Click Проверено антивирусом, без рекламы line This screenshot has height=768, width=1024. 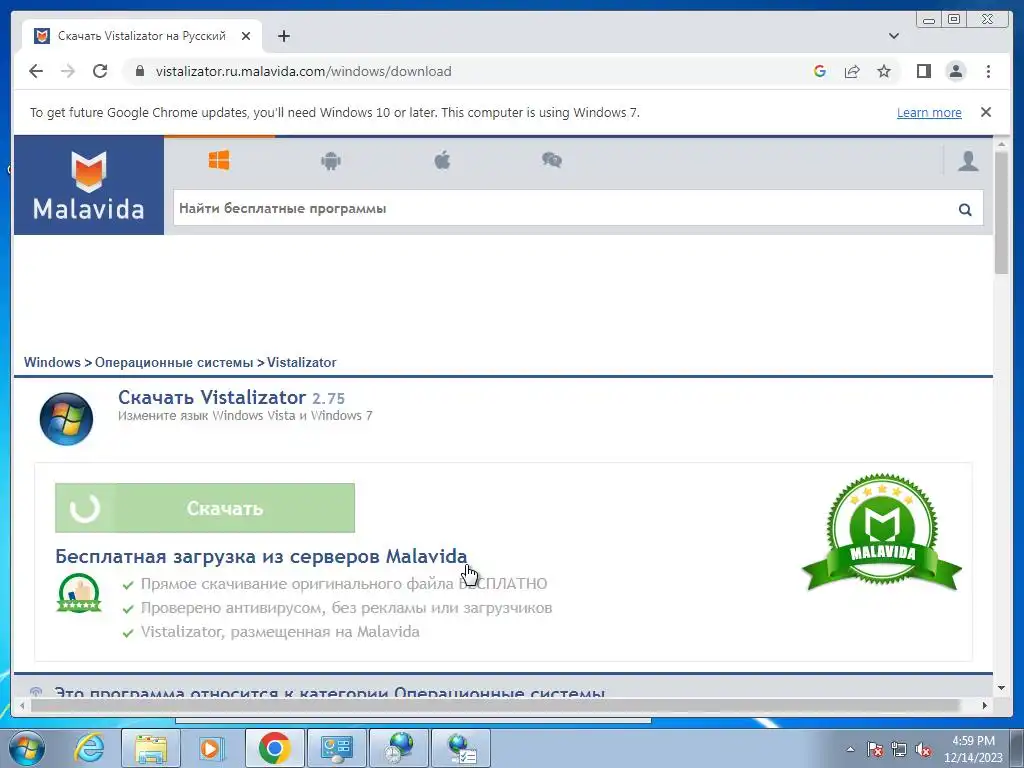346,608
